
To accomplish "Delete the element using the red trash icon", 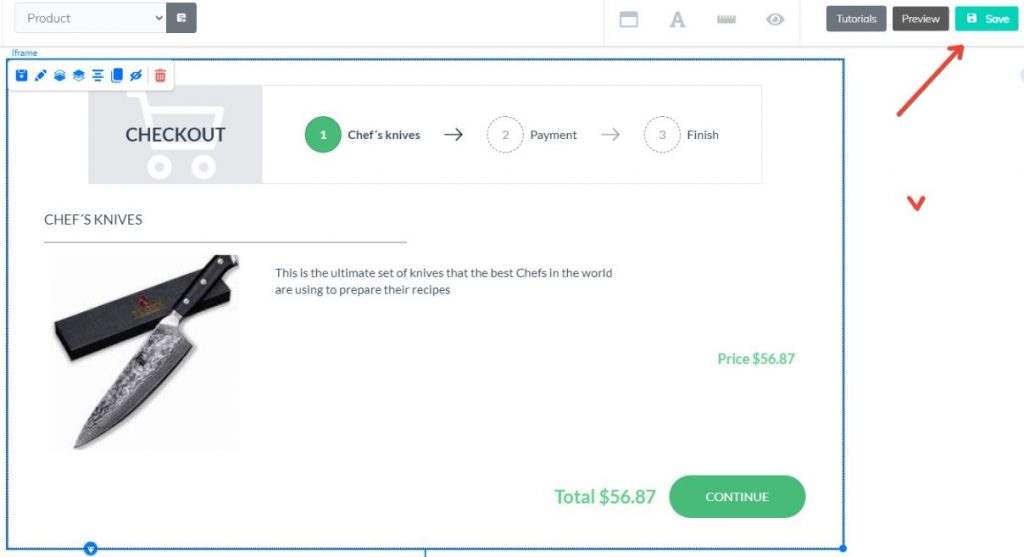I will click(x=160, y=76).
